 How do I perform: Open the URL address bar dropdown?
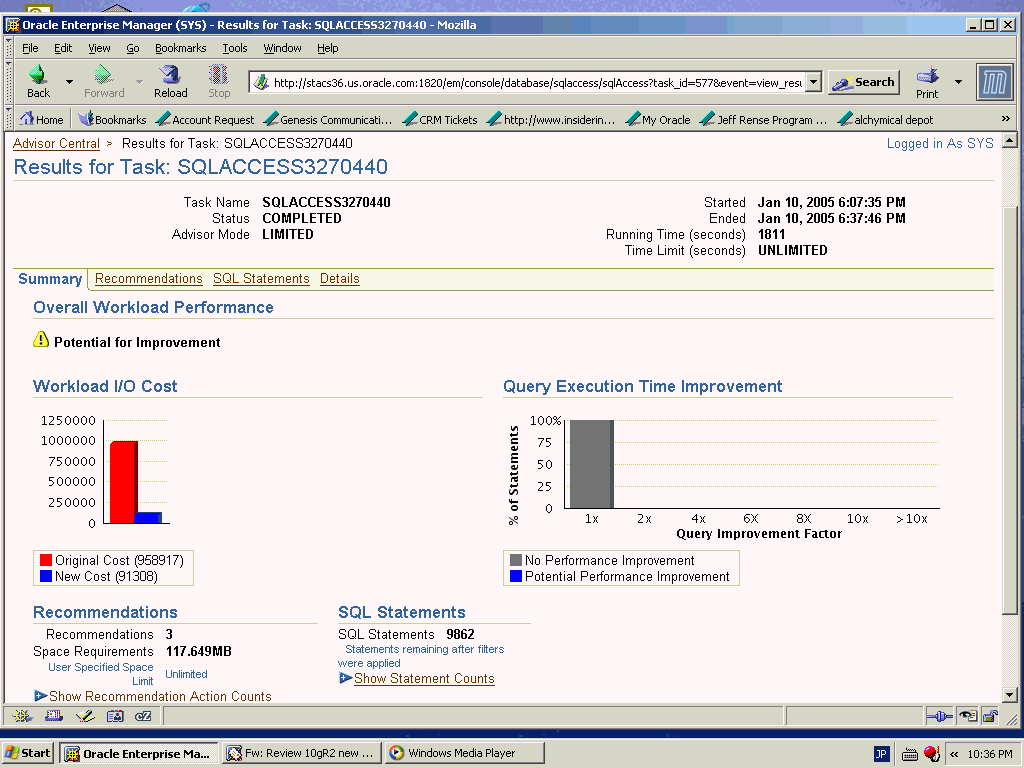coord(813,83)
